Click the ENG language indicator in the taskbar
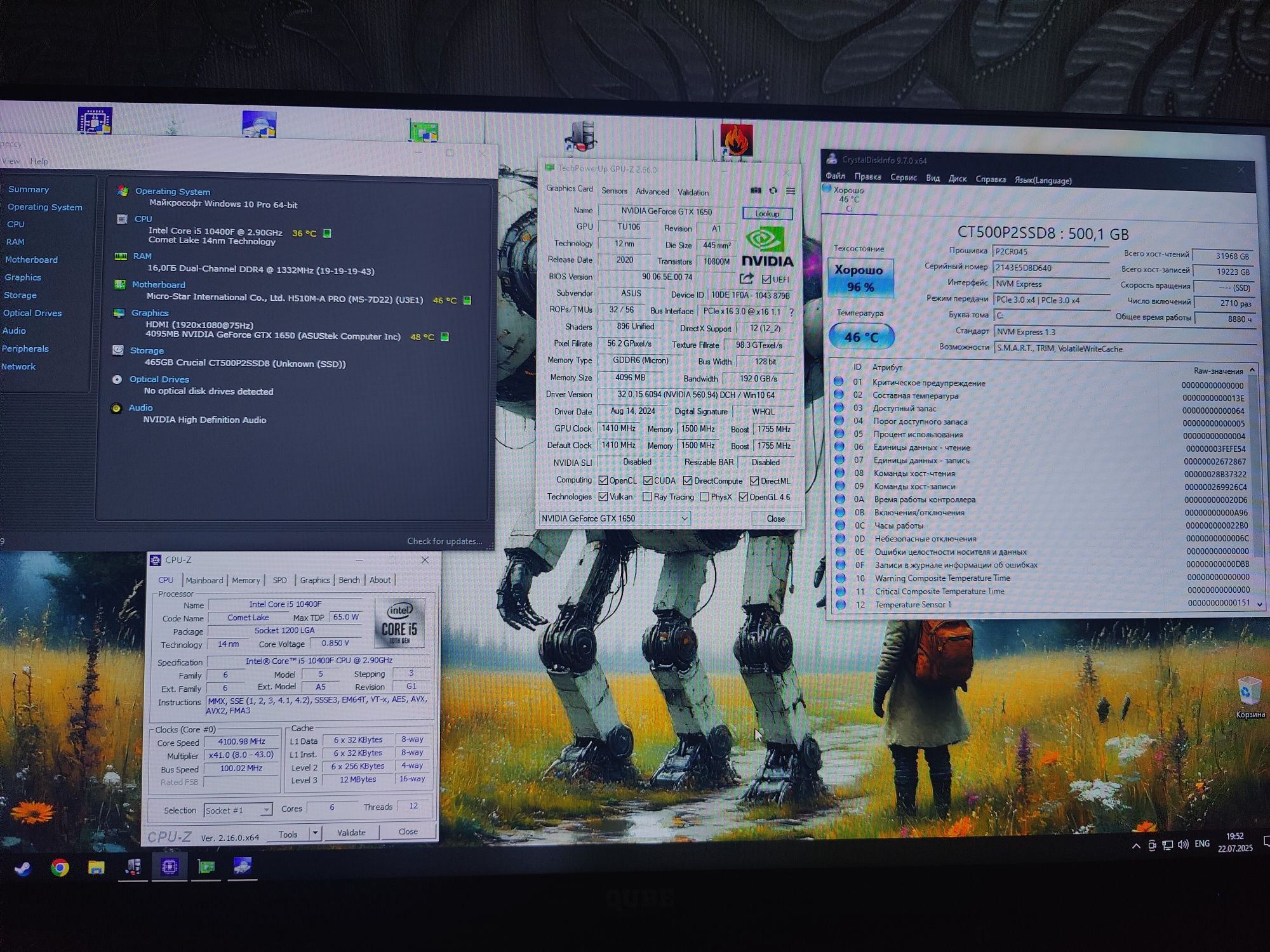This screenshot has height=952, width=1270. [1201, 844]
